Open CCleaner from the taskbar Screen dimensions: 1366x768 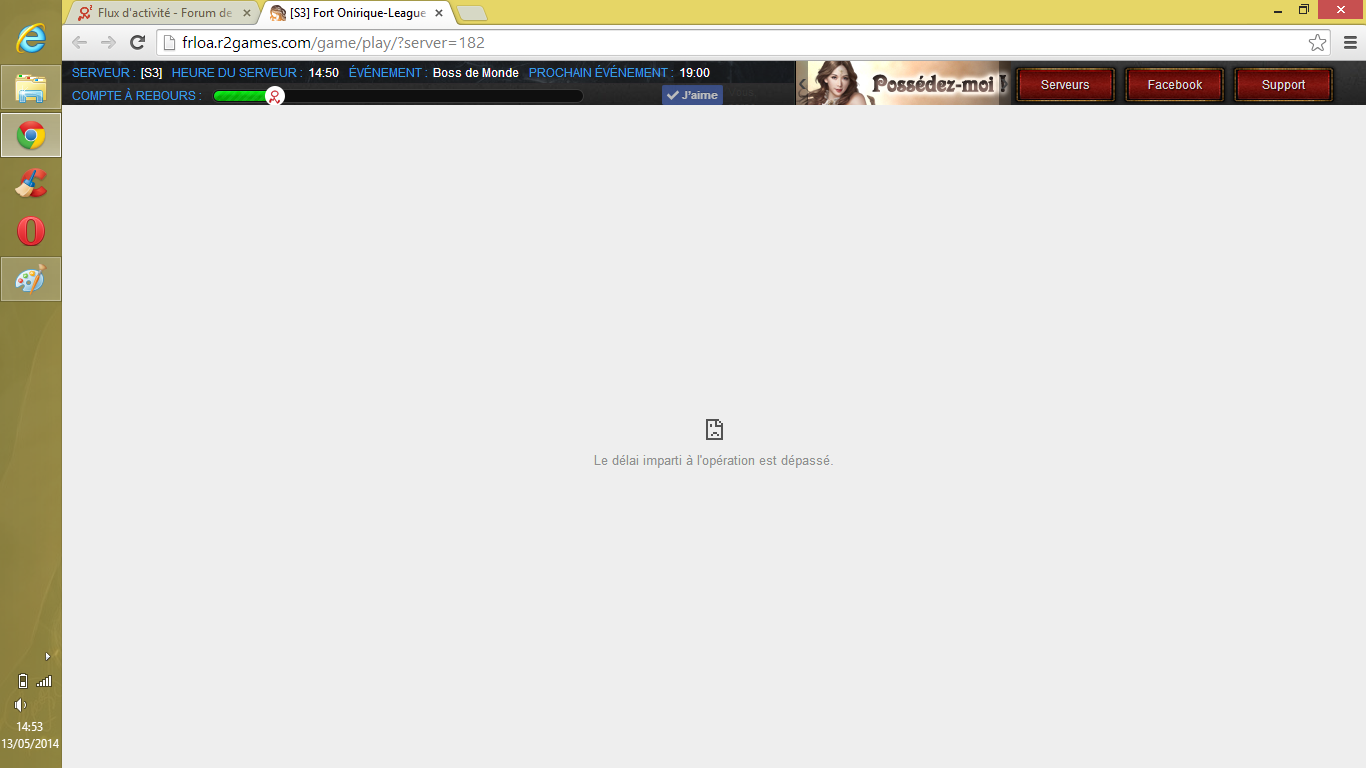pyautogui.click(x=31, y=183)
